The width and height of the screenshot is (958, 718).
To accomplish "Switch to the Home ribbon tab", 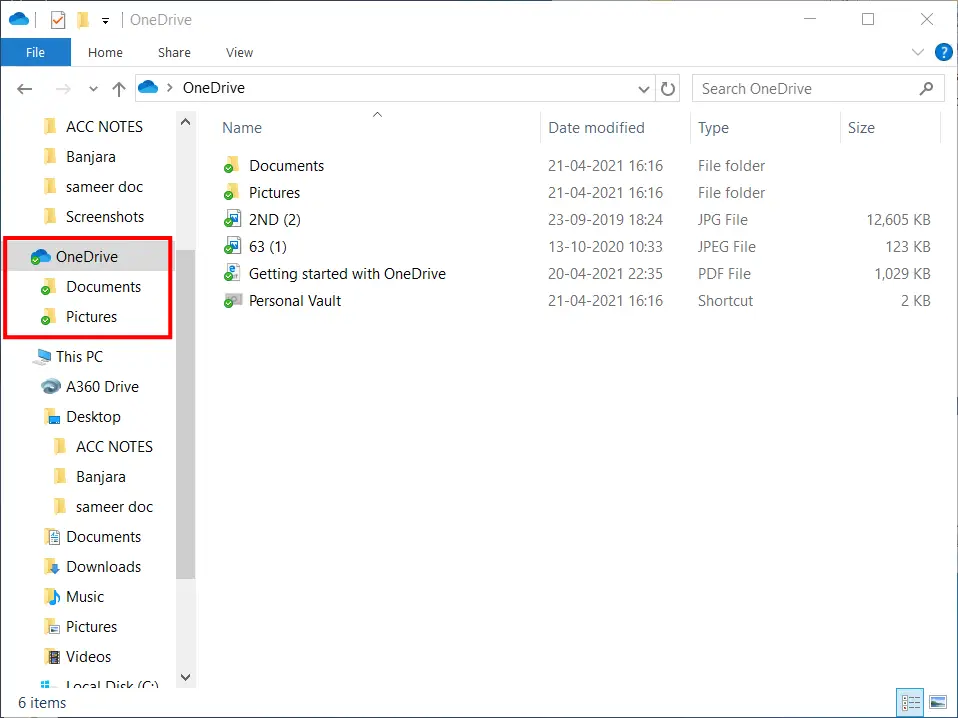I will 105,53.
